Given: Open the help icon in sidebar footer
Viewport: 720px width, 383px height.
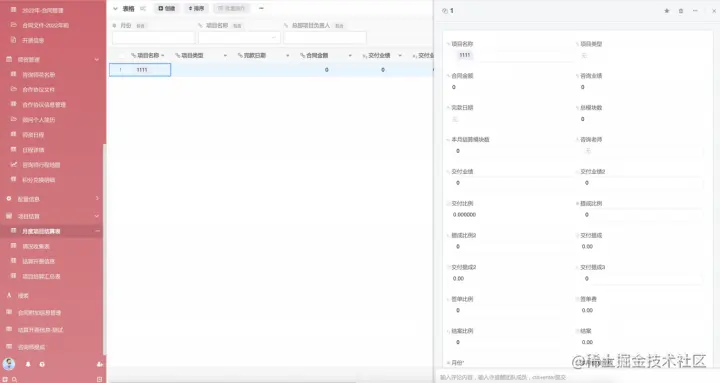Looking at the screenshot, I should point(42,364).
